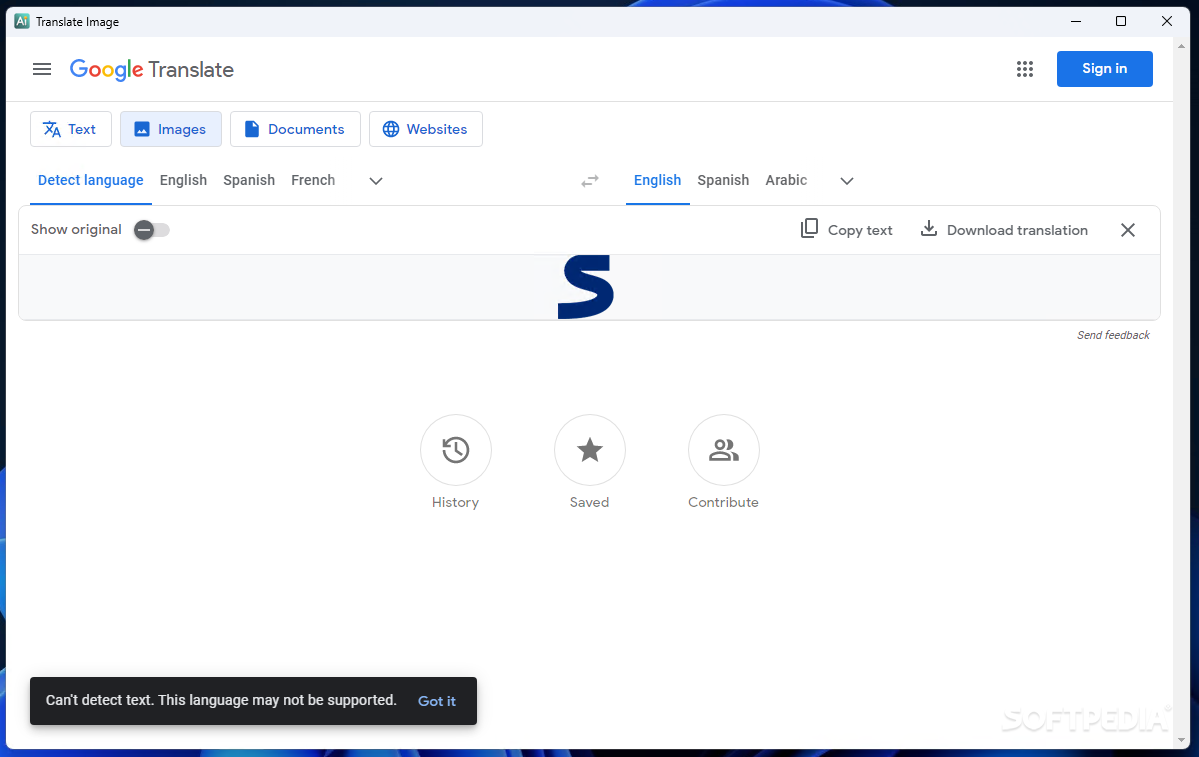This screenshot has height=757, width=1199.
Task: Expand more target languages list
Action: (846, 181)
